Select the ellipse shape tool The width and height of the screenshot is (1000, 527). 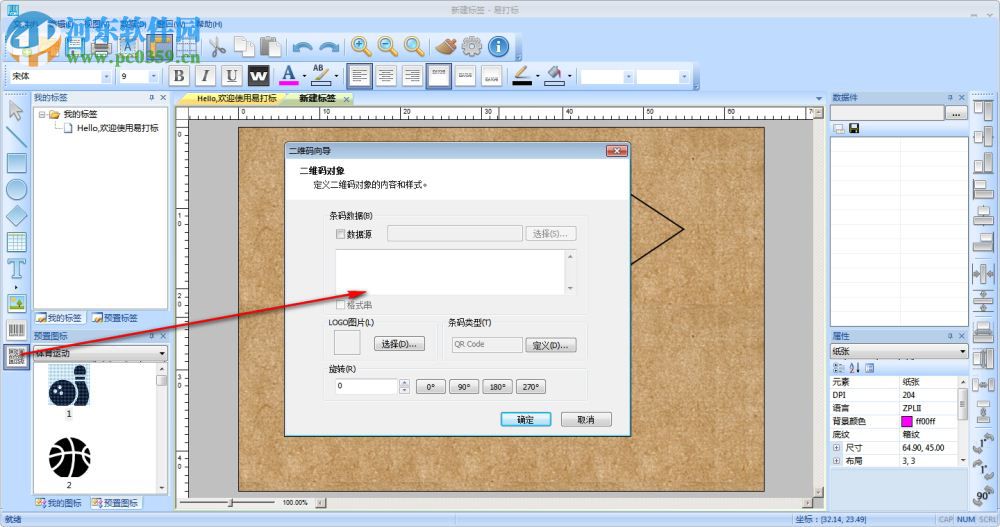[17, 189]
